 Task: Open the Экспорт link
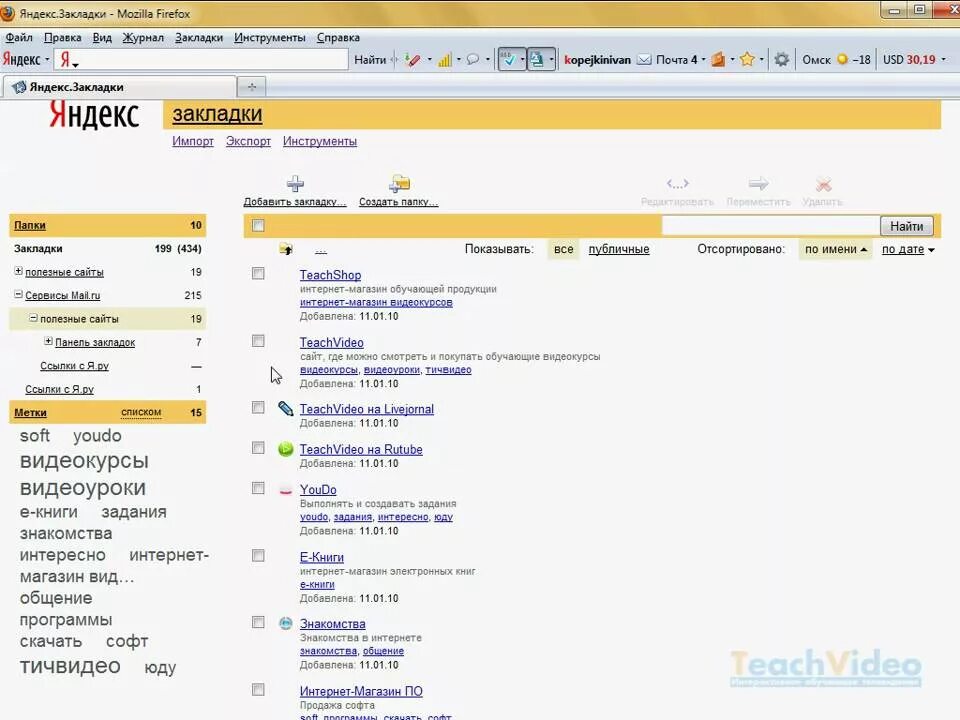click(248, 141)
